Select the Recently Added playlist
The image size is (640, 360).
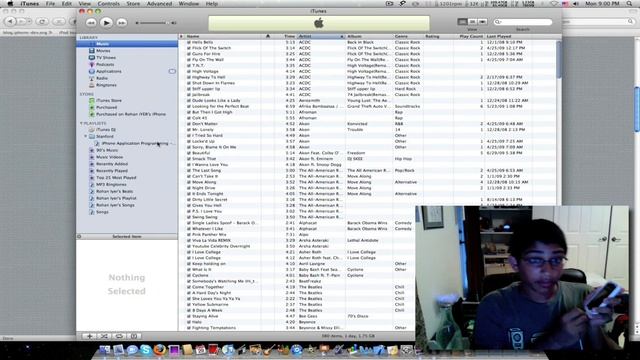tap(111, 164)
